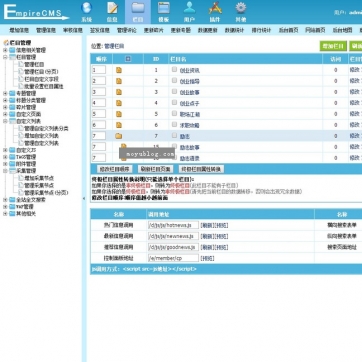
Task: Open the 插件 (Plugin) tools icon
Action: tap(215, 8)
